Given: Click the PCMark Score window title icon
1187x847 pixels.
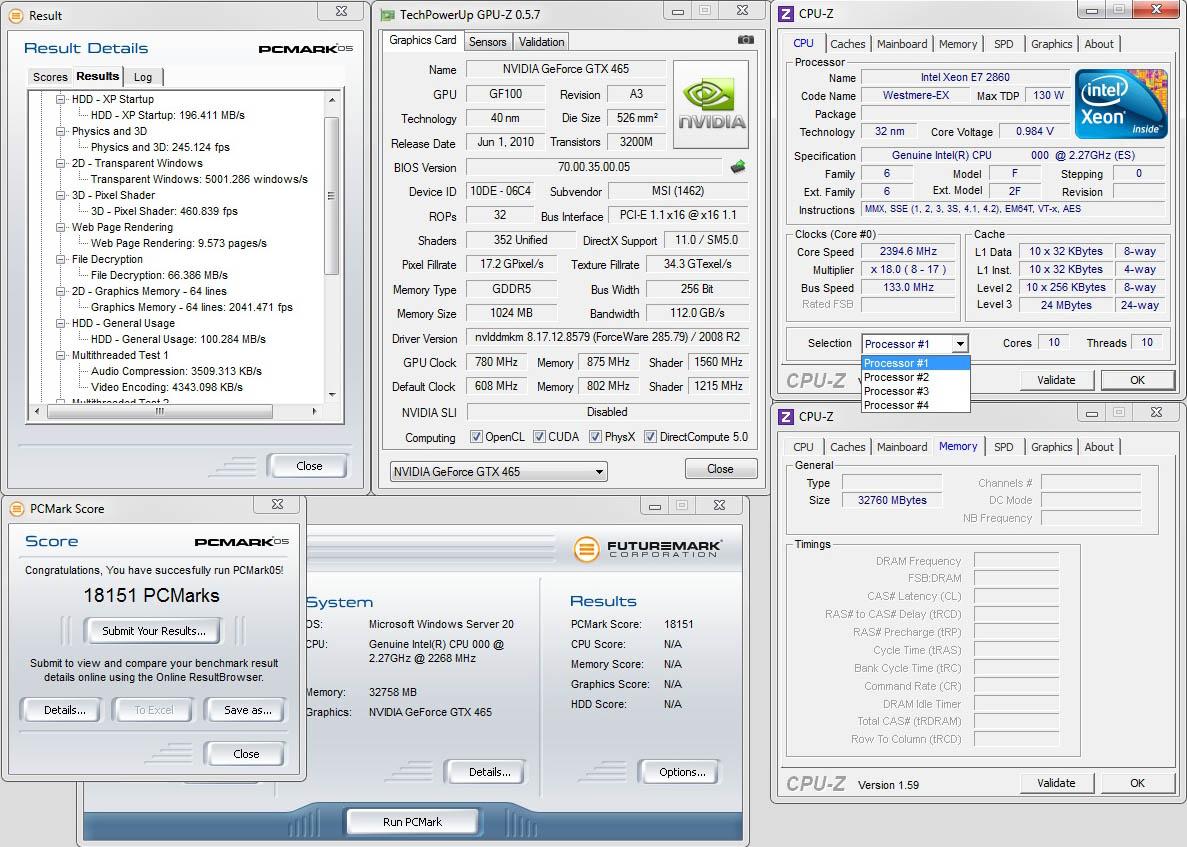Looking at the screenshot, I should point(17,509).
